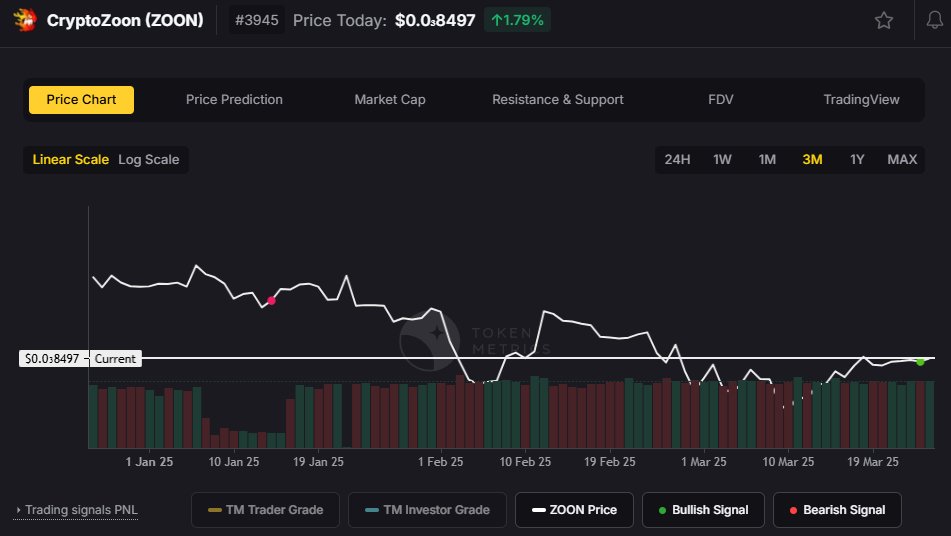Open alerts with the bell icon

point(935,20)
